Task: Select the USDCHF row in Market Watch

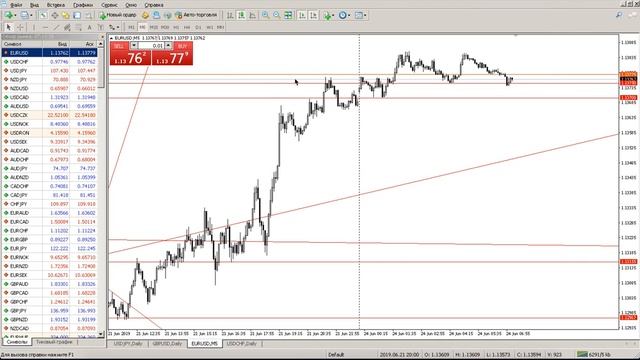Action: click(49, 62)
